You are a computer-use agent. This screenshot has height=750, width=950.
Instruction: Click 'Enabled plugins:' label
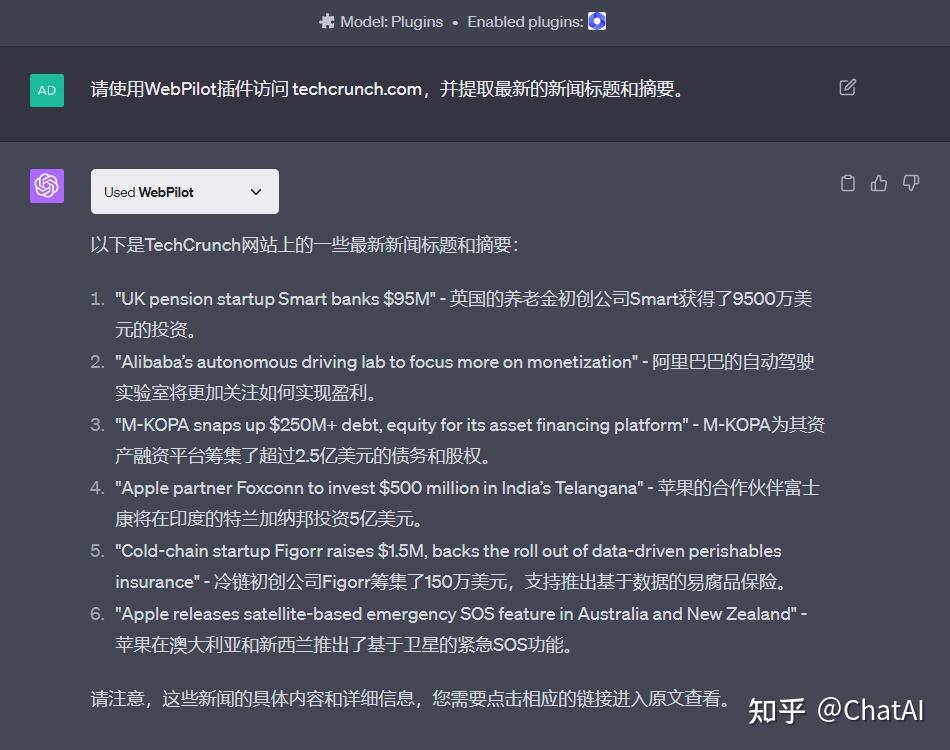pyautogui.click(x=525, y=22)
